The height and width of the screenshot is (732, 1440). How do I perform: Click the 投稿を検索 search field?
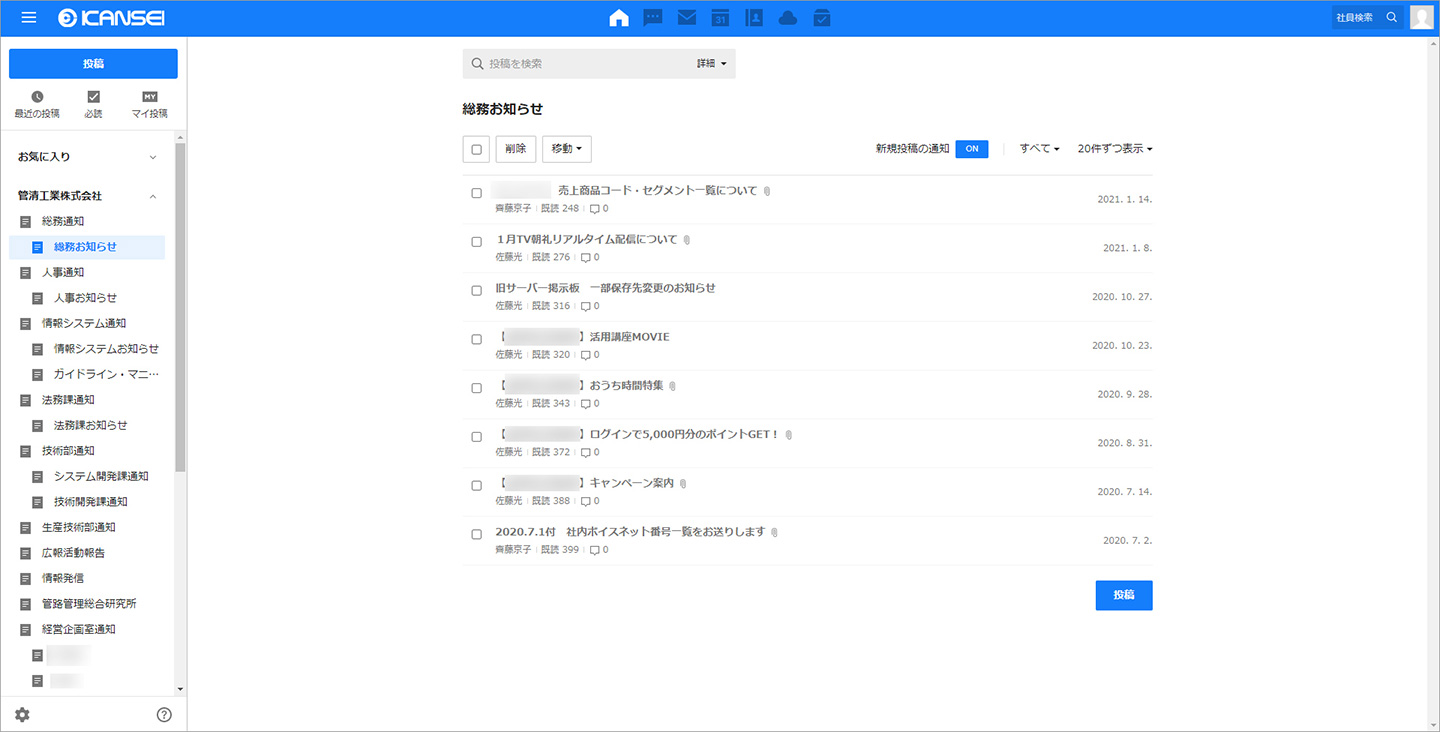click(585, 64)
